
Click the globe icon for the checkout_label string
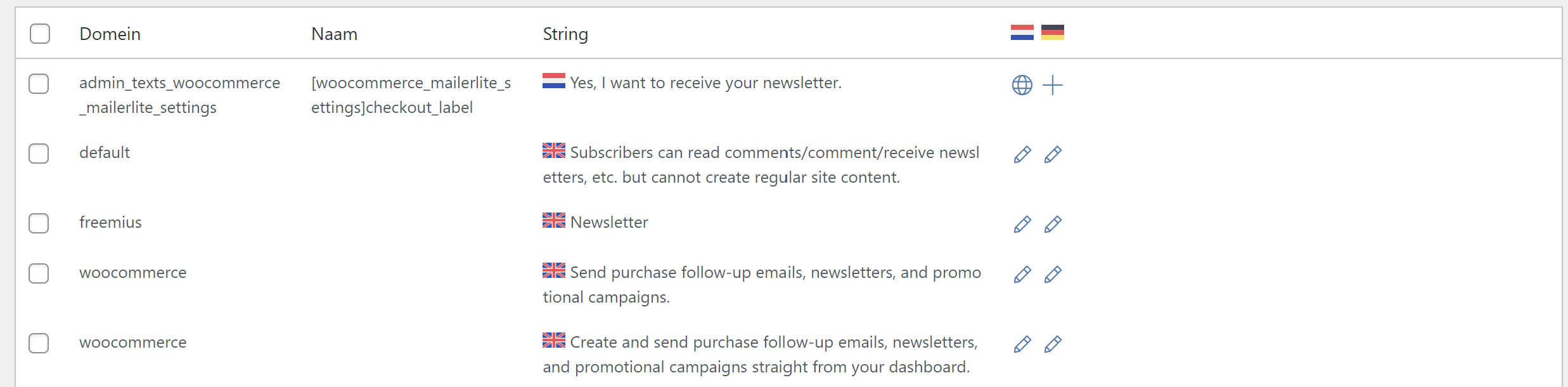(x=1022, y=85)
